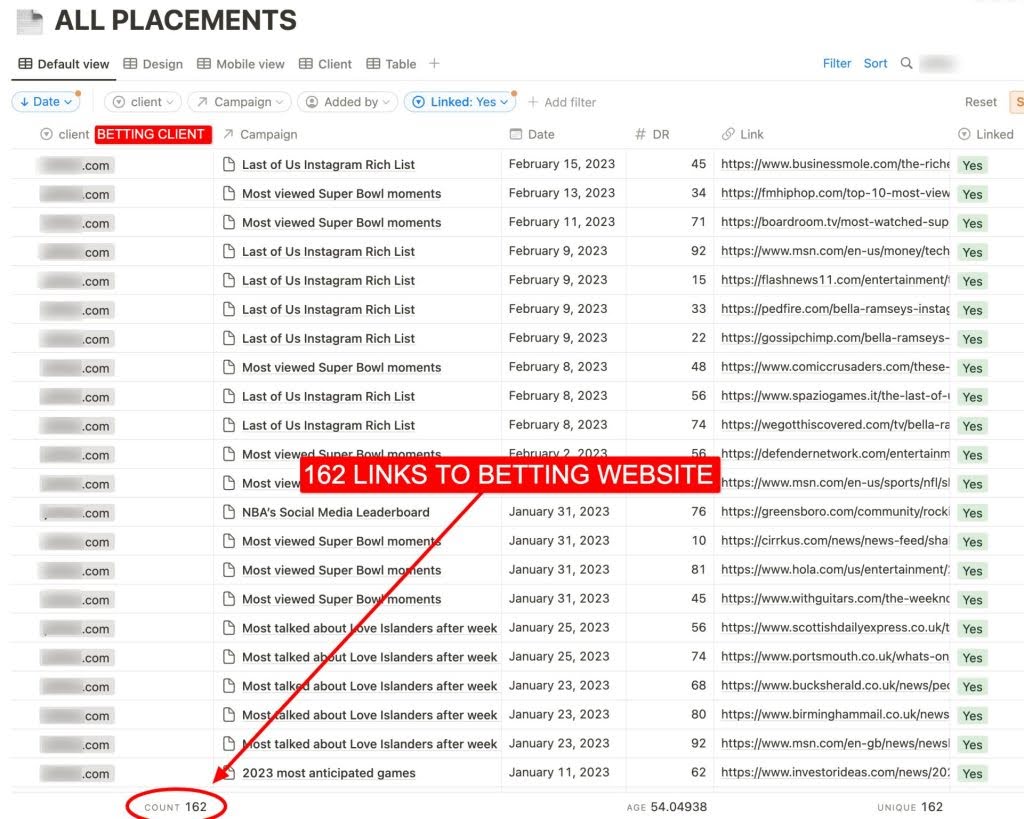
Task: Expand the client filter chip
Action: 142,102
